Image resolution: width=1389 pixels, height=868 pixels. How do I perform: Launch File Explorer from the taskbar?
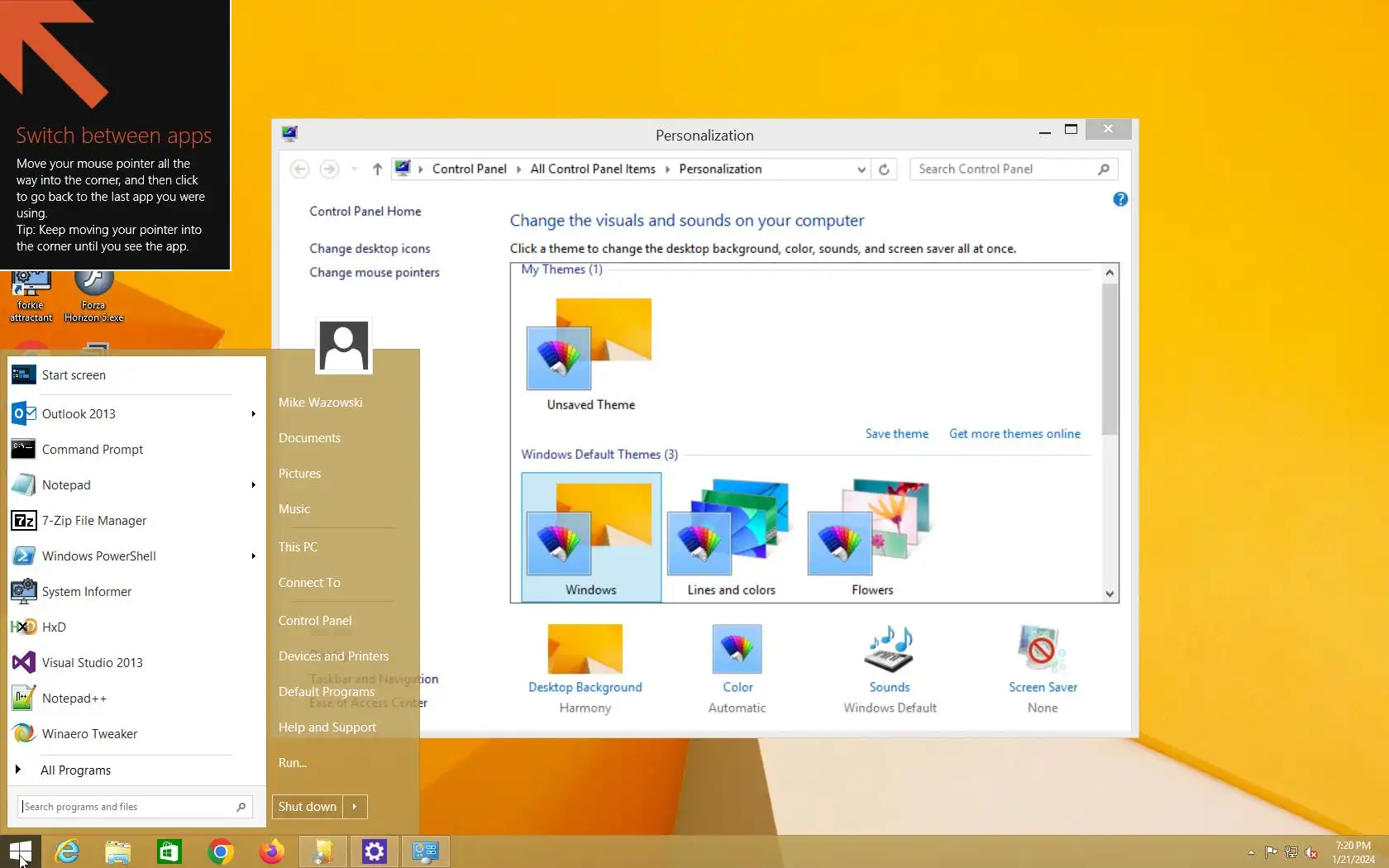coord(117,851)
